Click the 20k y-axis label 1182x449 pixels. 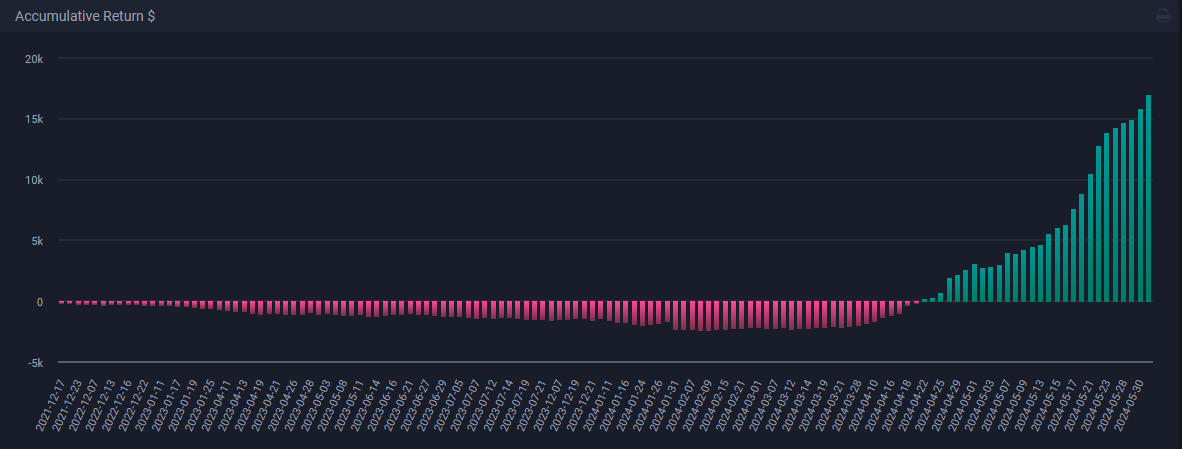(x=35, y=58)
